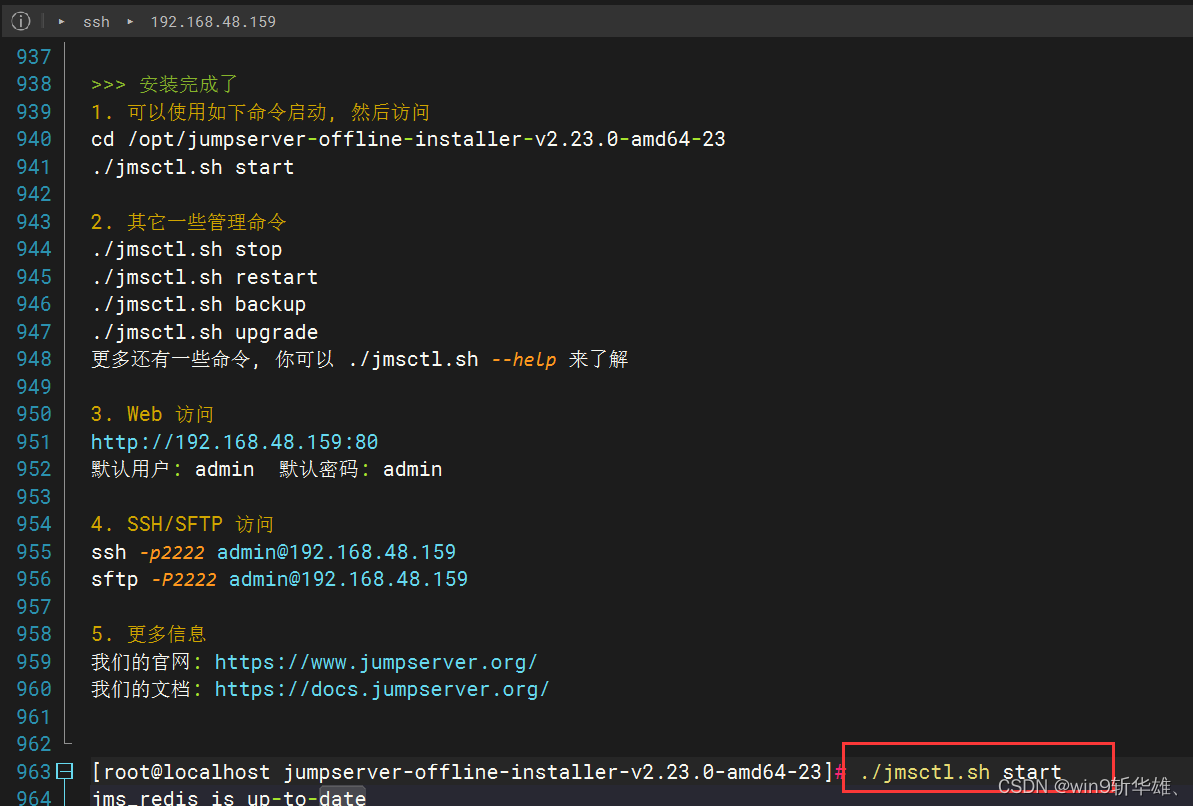Image resolution: width=1193 pixels, height=806 pixels.
Task: Click the heading '5. 更多信息'
Action: (x=148, y=634)
